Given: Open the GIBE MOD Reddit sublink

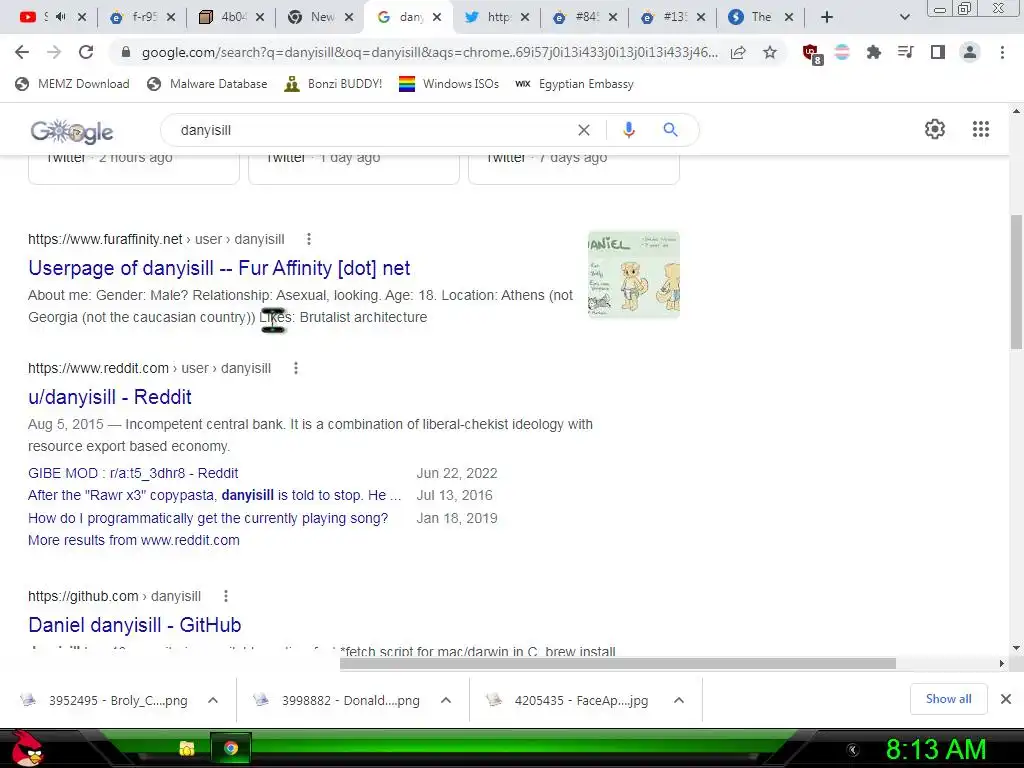Looking at the screenshot, I should [133, 473].
